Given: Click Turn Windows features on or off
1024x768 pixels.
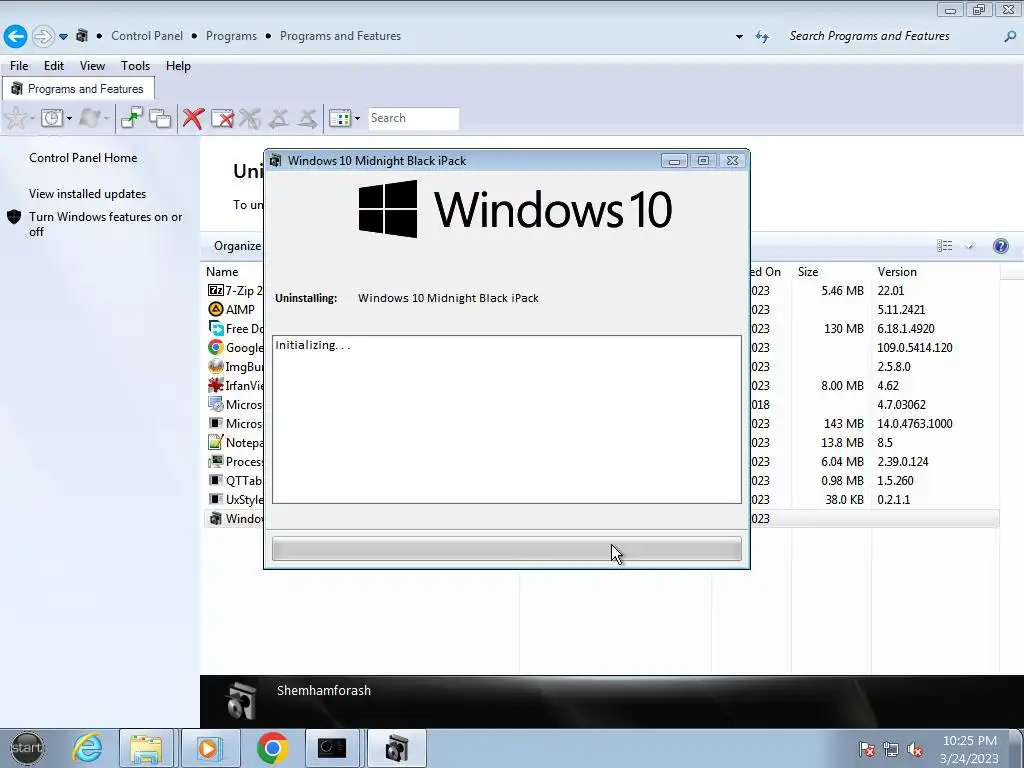Looking at the screenshot, I should tap(105, 224).
